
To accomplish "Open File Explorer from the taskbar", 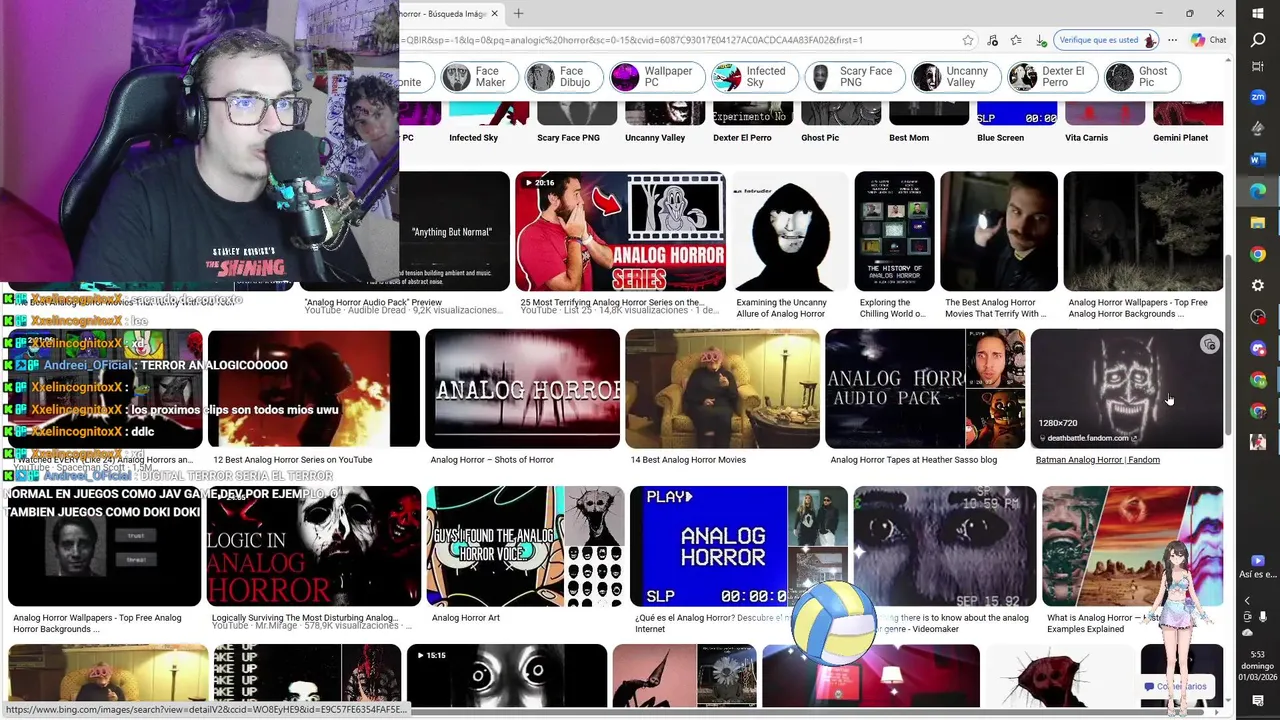I will (x=1258, y=222).
